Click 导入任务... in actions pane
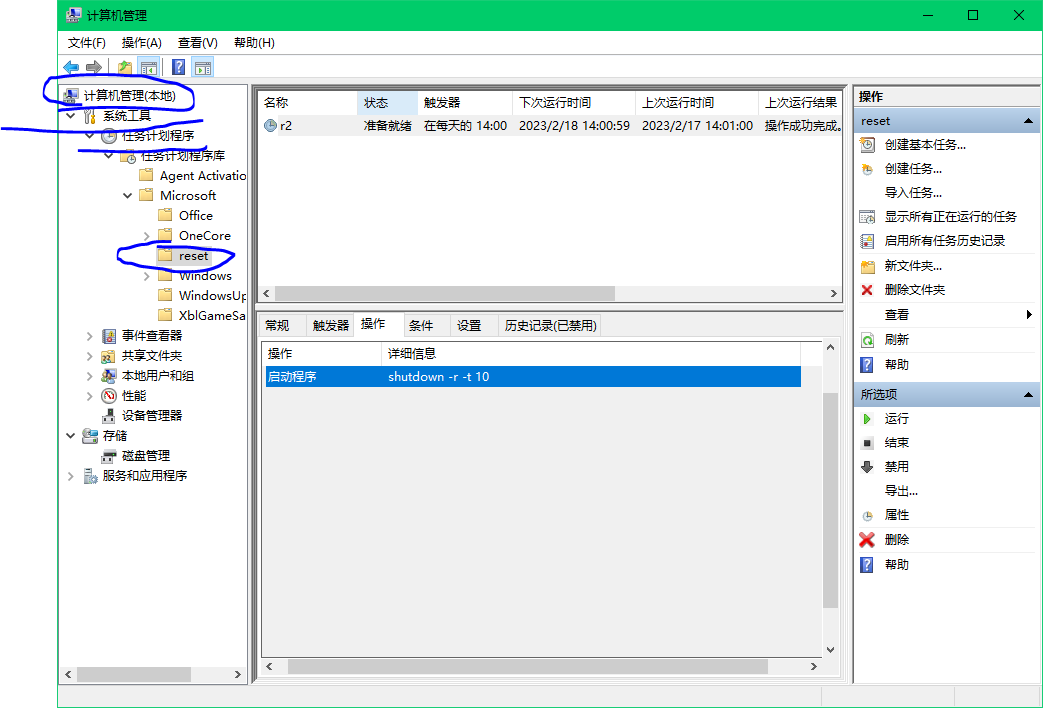The image size is (1043, 708). click(x=913, y=193)
